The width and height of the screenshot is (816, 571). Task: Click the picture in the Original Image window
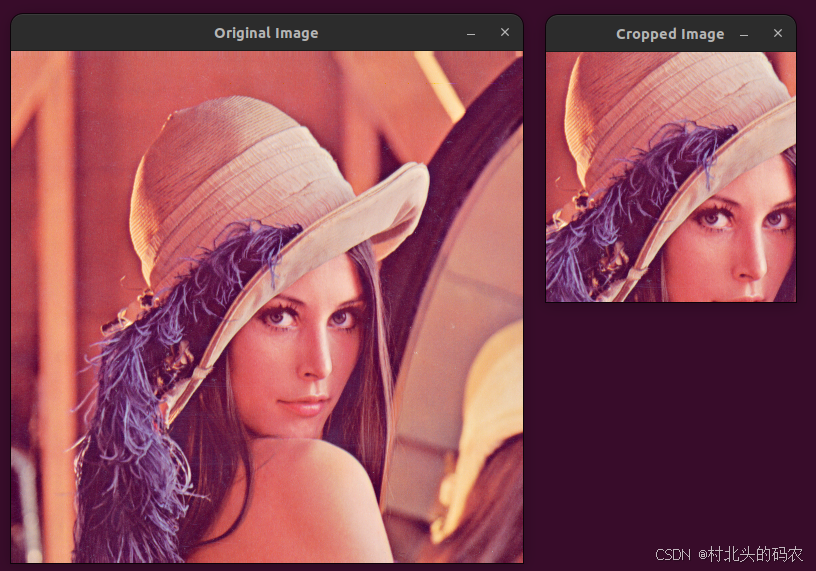coord(267,307)
